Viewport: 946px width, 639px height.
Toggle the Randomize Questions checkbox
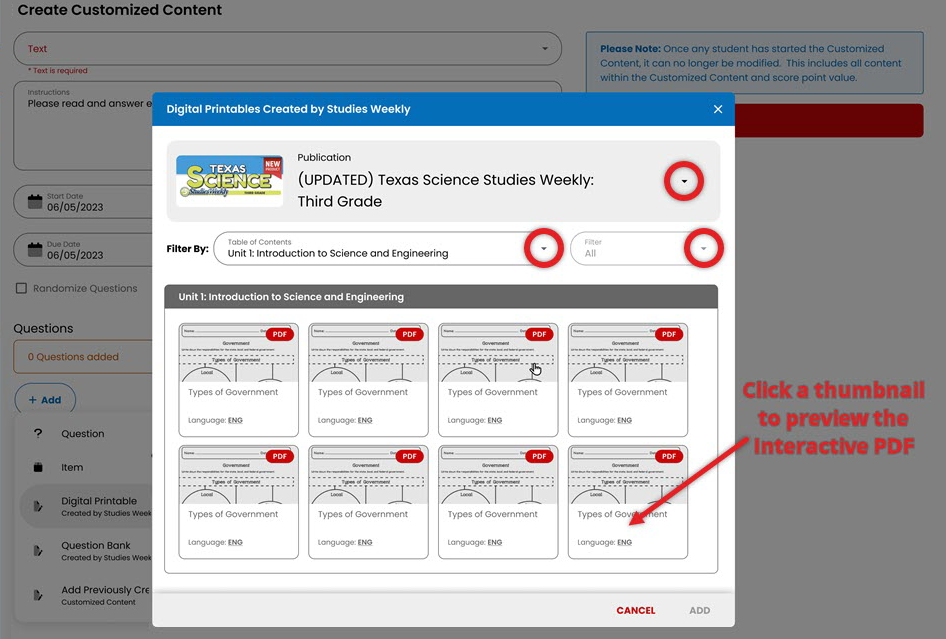pyautogui.click(x=21, y=289)
